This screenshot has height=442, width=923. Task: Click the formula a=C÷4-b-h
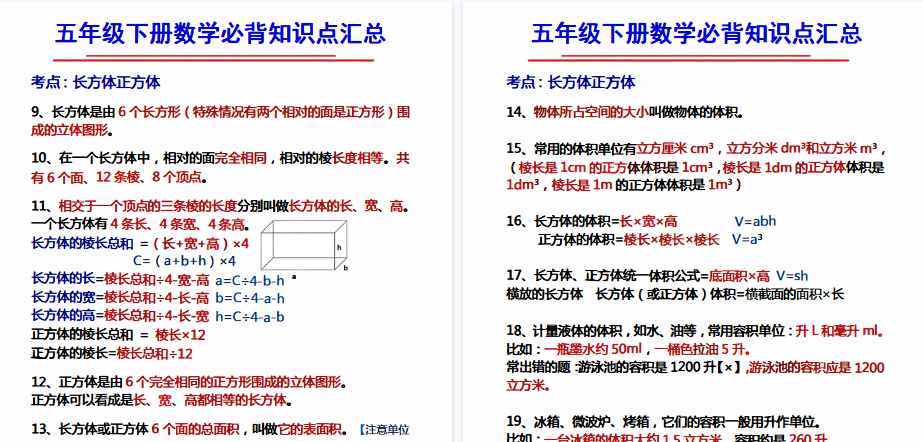click(250, 280)
